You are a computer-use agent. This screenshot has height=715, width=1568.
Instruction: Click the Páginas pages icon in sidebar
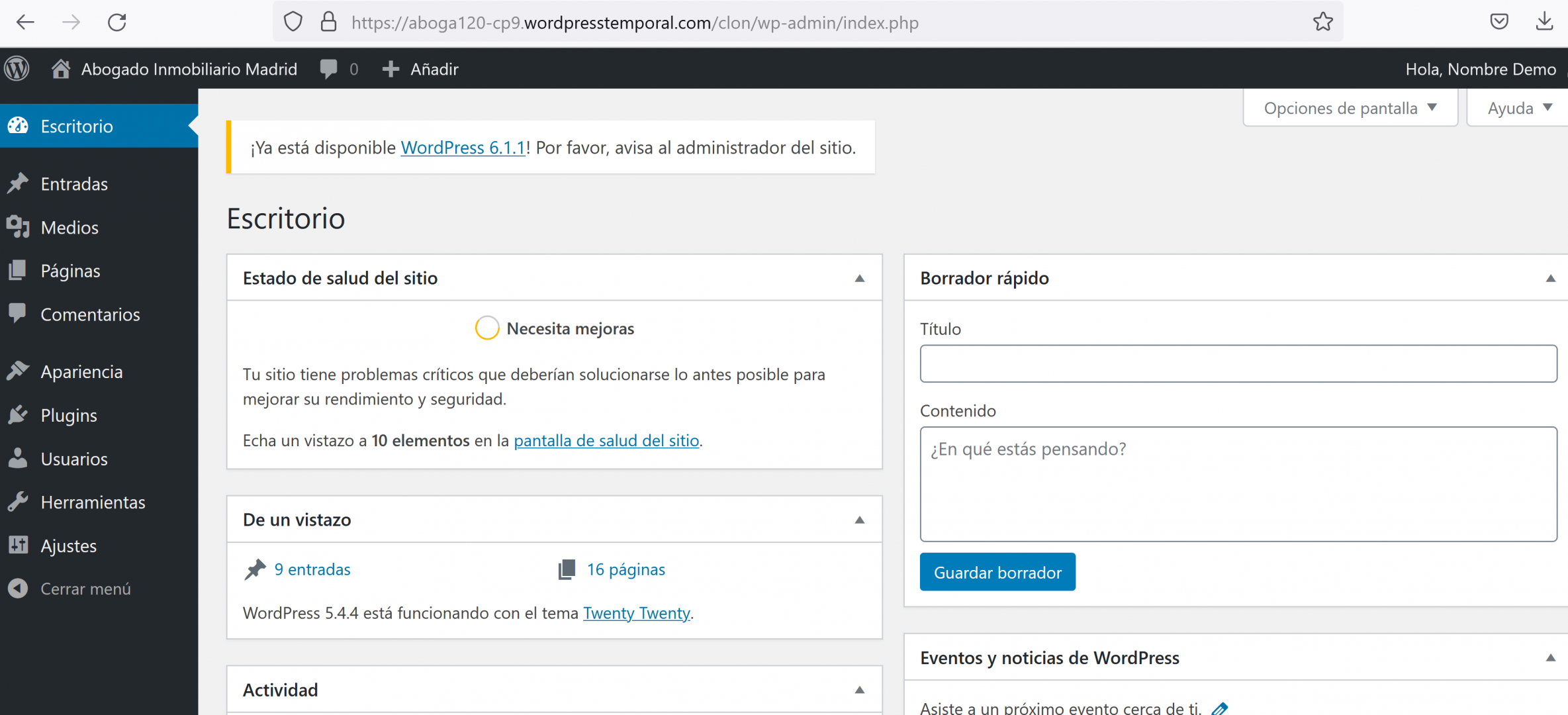19,270
